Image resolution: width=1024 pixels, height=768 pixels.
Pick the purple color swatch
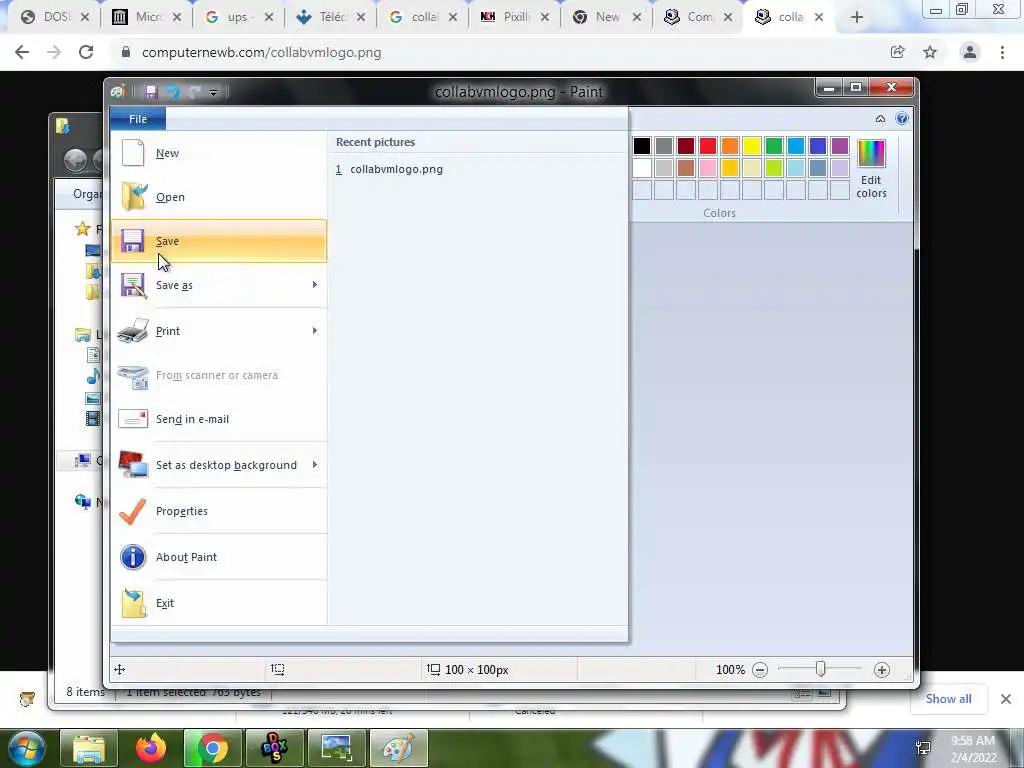(840, 146)
